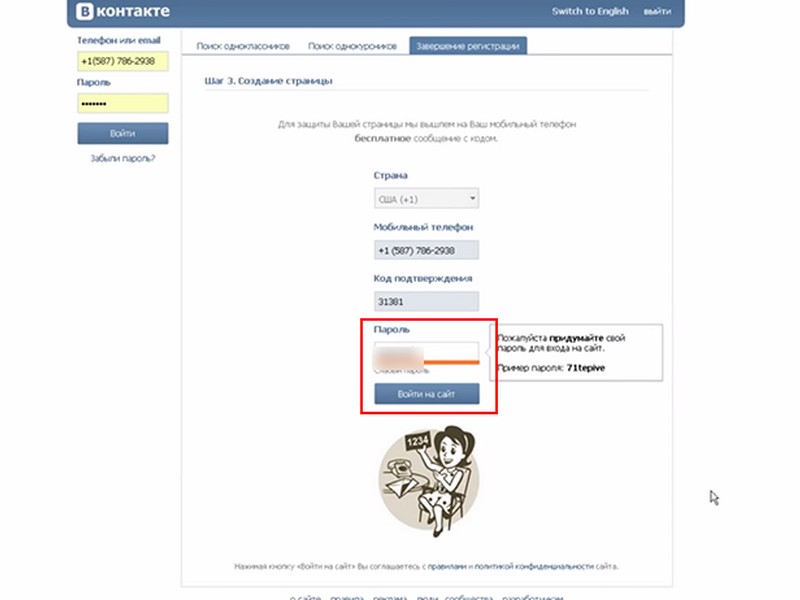Click the Мобильный телефон field
Image resolution: width=800 pixels, height=600 pixels.
[x=427, y=250]
